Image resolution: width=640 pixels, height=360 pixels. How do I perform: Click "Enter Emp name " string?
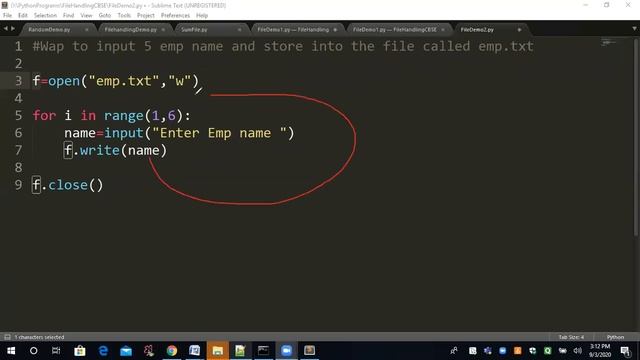(219, 133)
